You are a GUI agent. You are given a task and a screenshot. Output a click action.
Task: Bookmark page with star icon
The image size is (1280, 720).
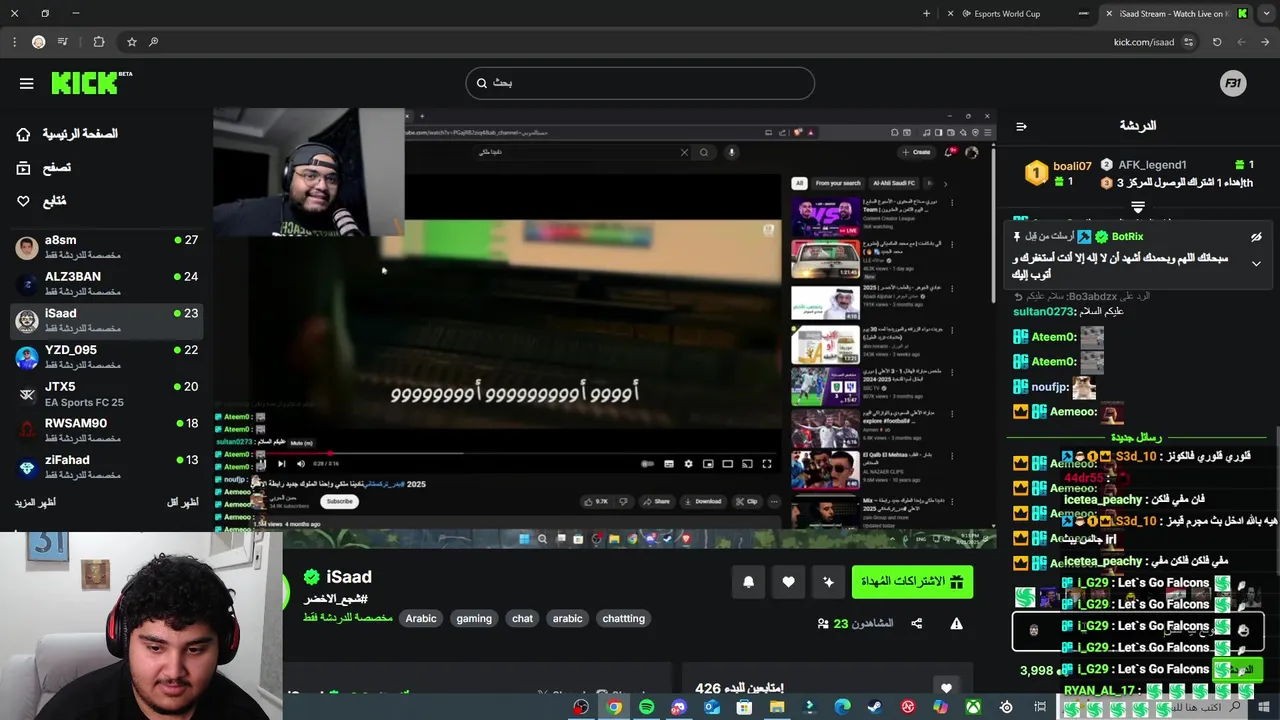point(131,42)
